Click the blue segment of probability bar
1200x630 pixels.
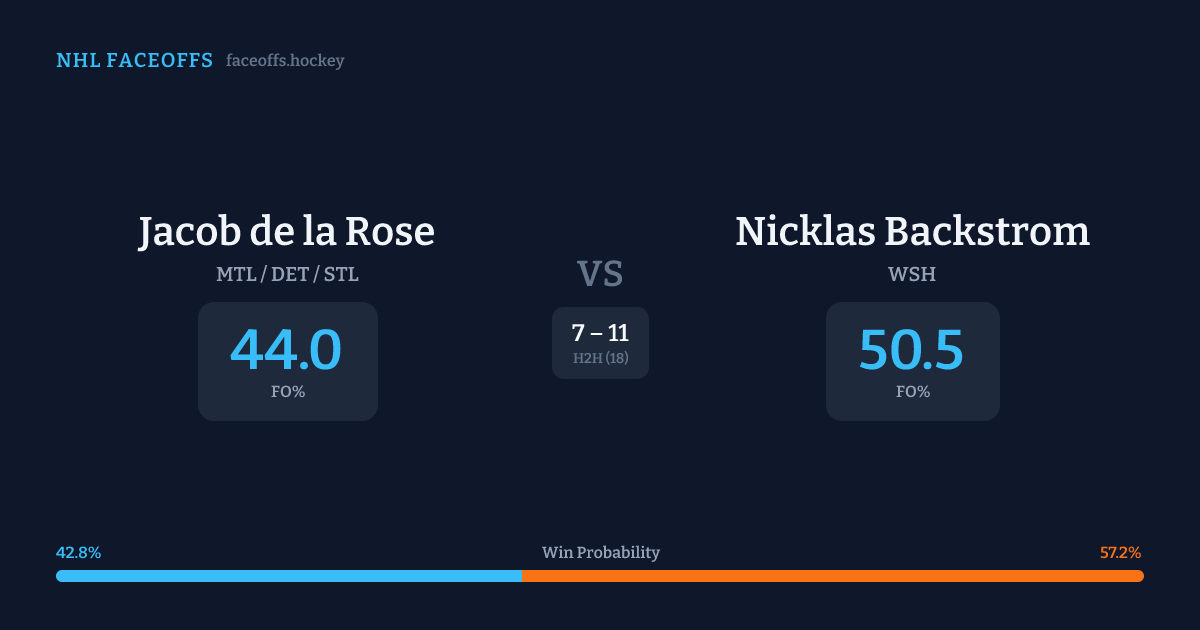288,576
